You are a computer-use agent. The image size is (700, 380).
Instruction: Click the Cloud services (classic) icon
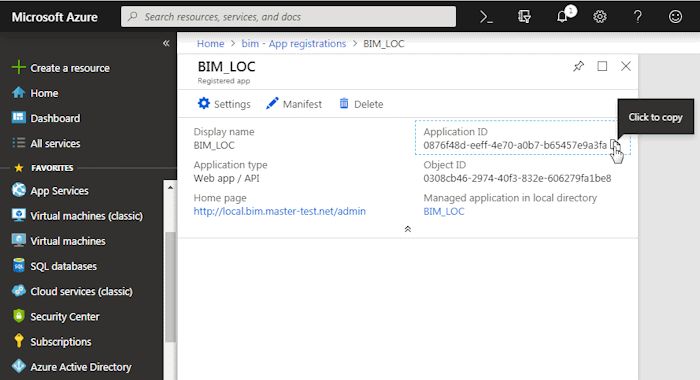(x=19, y=291)
